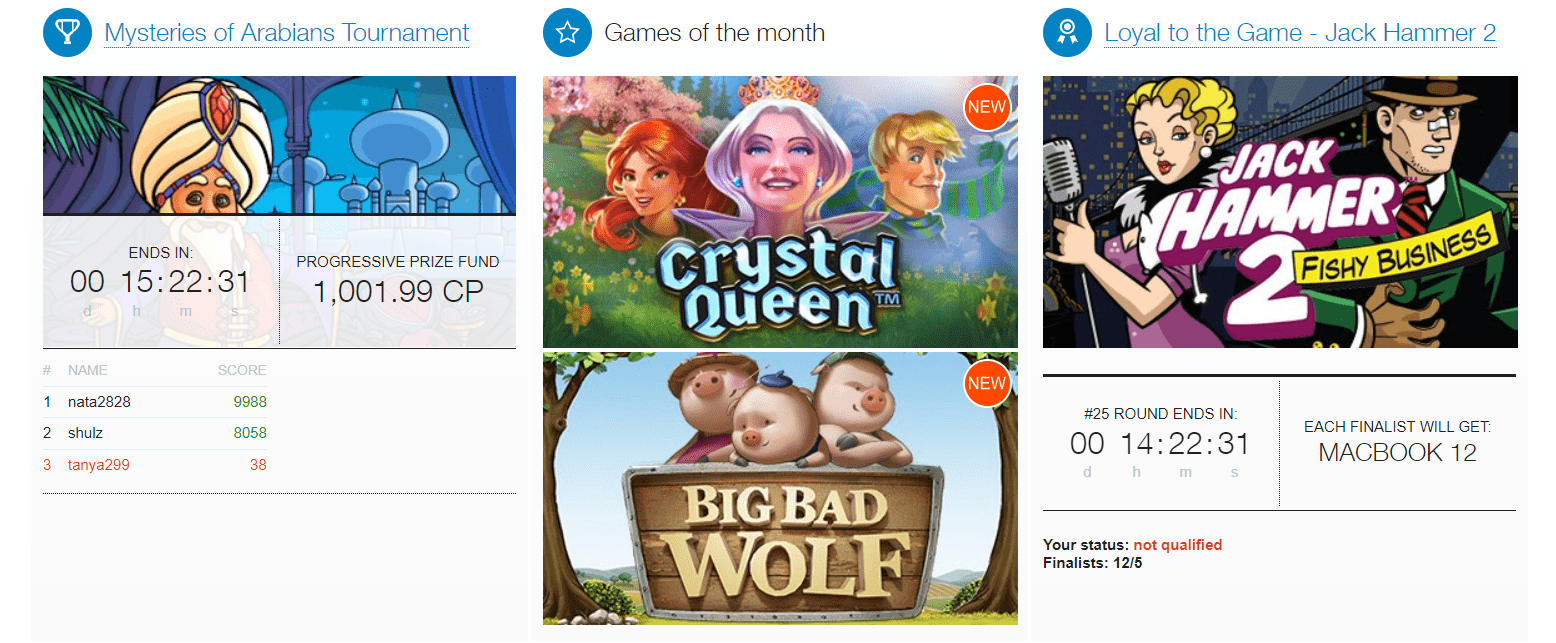Select player tanya299 highlighted in red
The width and height of the screenshot is (1556, 643).
98,465
